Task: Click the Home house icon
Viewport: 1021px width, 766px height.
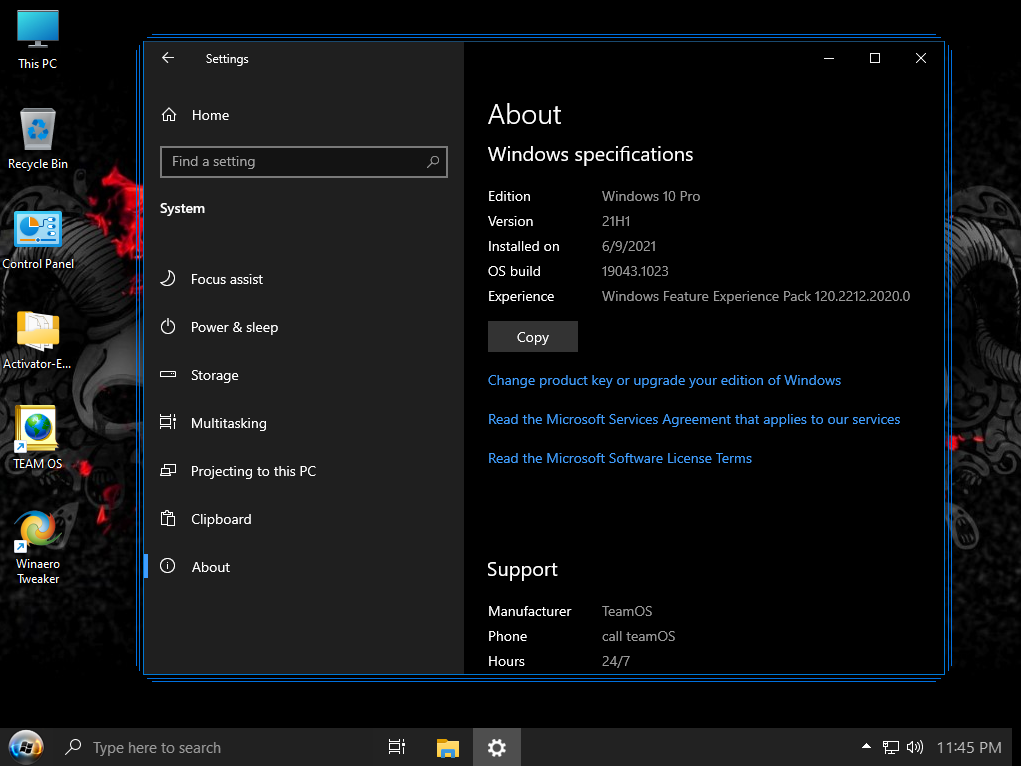Action: (x=169, y=115)
